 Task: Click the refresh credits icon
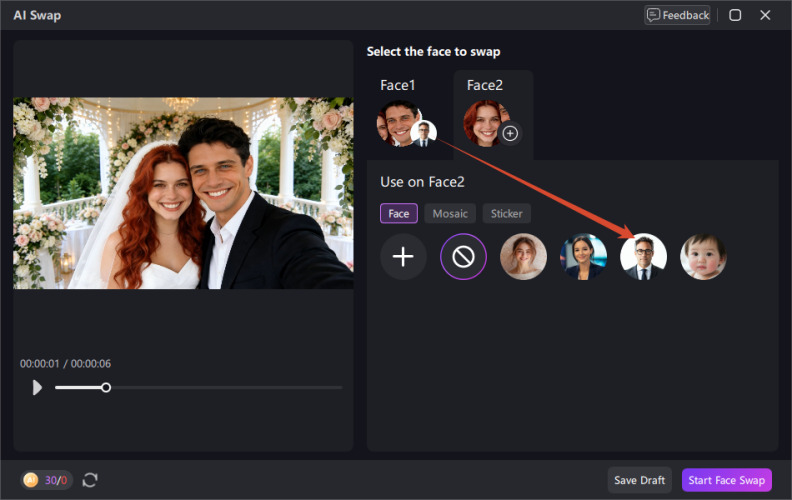[90, 480]
